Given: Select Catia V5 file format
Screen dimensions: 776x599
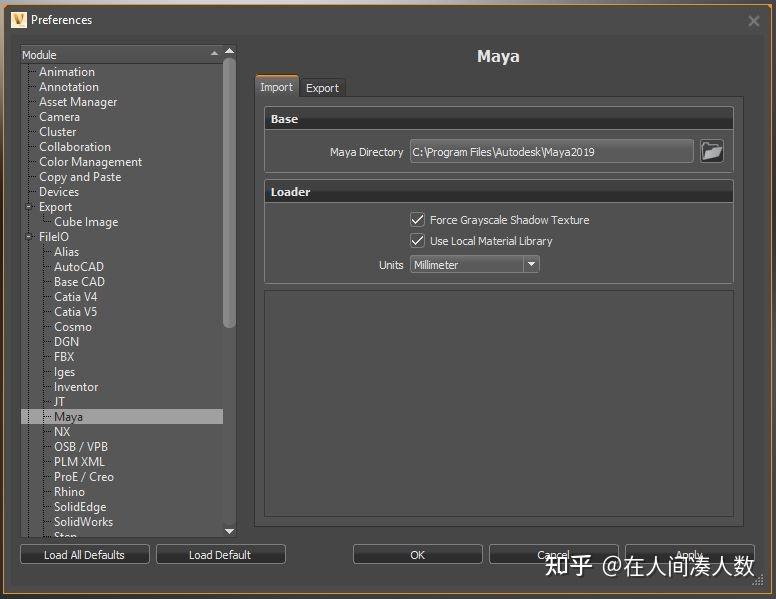Looking at the screenshot, I should [x=76, y=311].
